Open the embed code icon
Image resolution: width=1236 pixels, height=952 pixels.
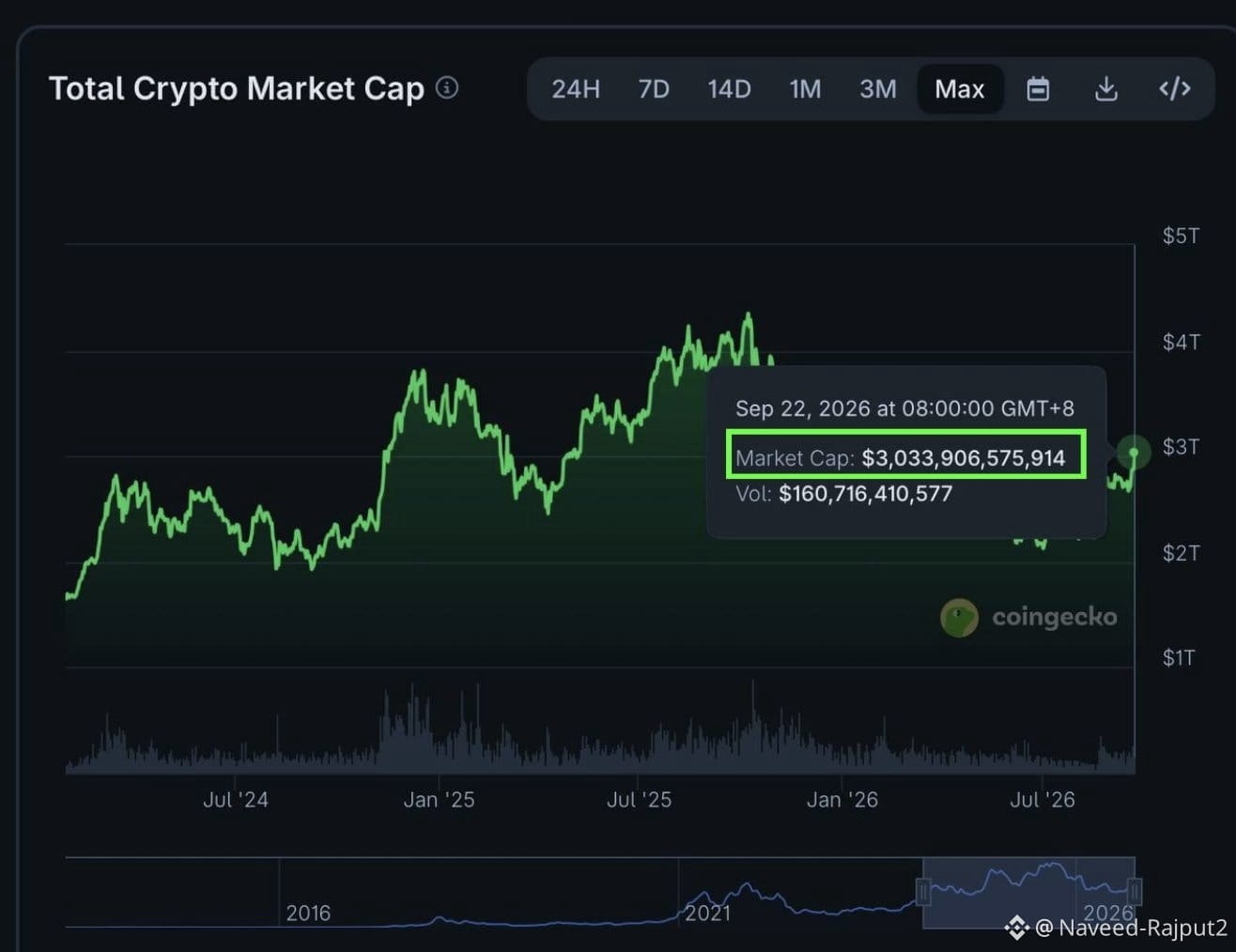pyautogui.click(x=1175, y=89)
